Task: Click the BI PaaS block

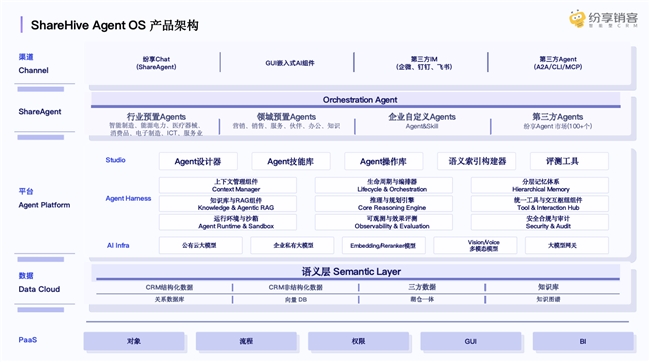Action: coord(583,341)
